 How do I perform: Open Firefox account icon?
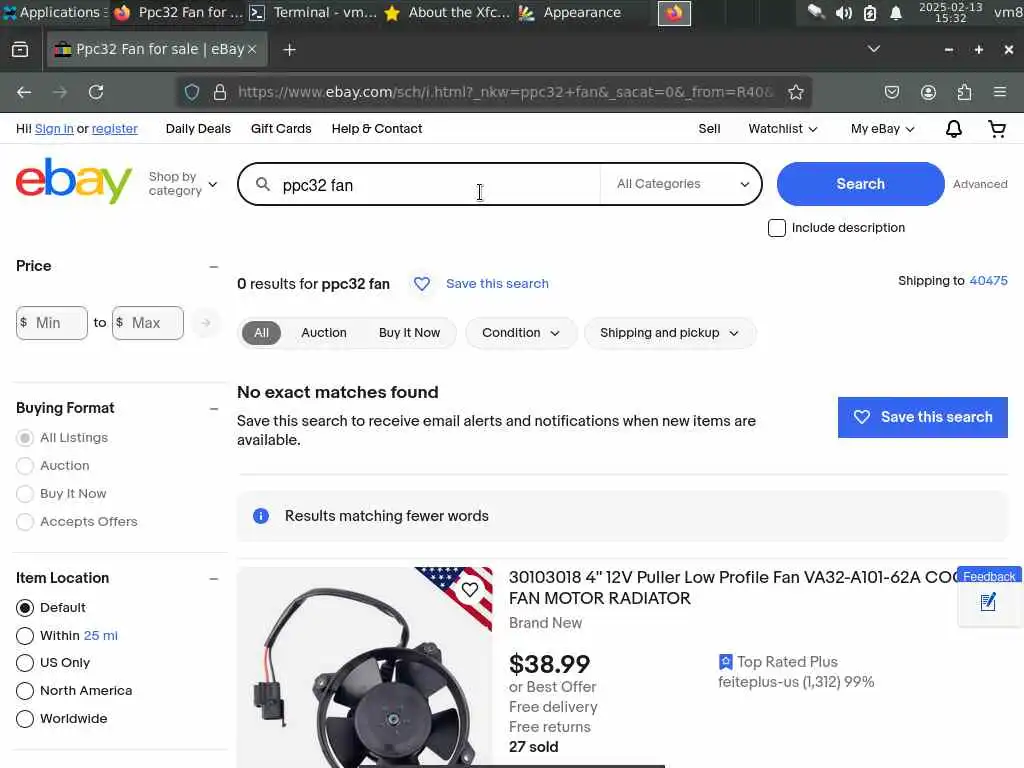click(x=928, y=92)
